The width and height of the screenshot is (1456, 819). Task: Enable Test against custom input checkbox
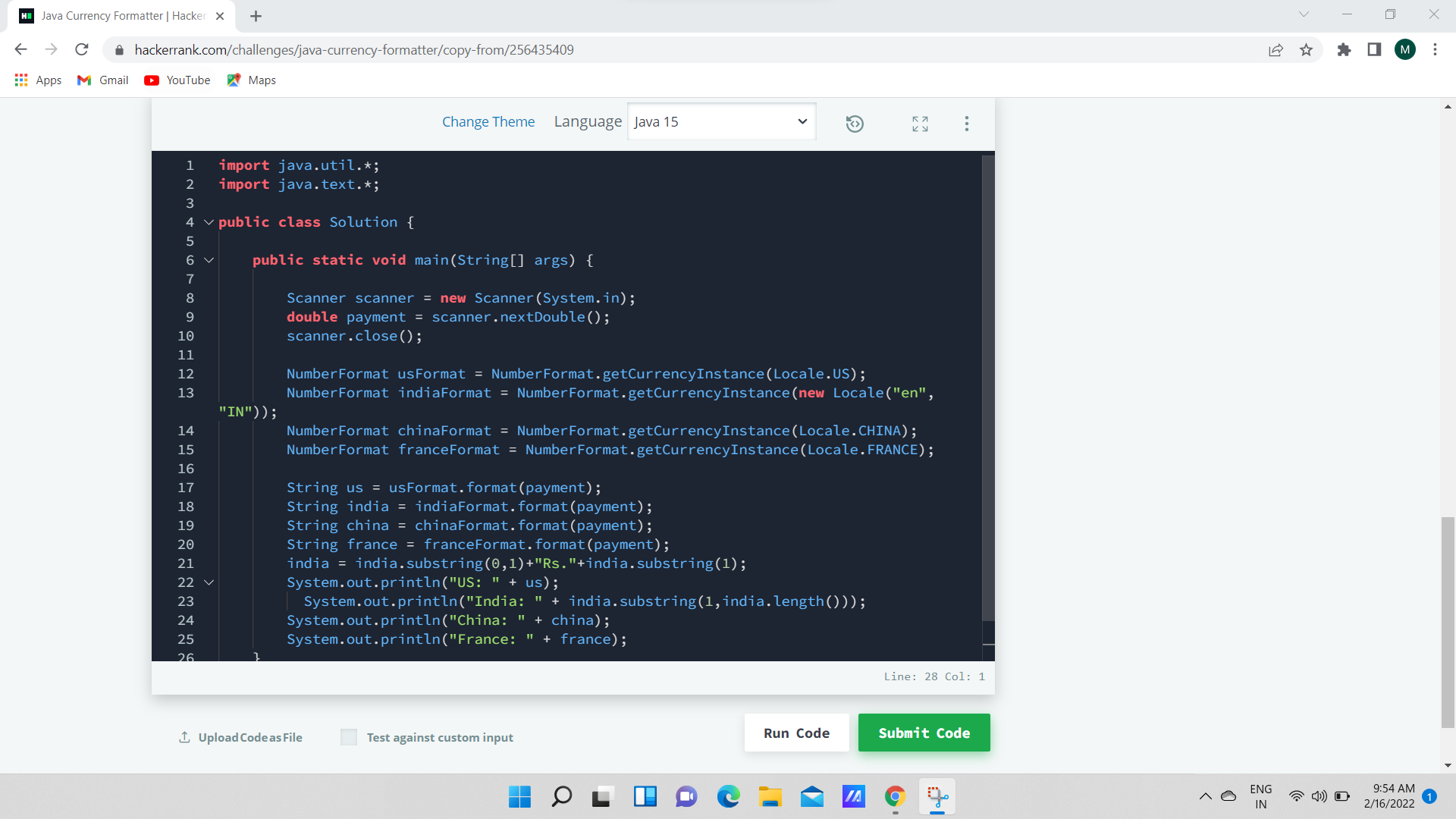click(349, 737)
